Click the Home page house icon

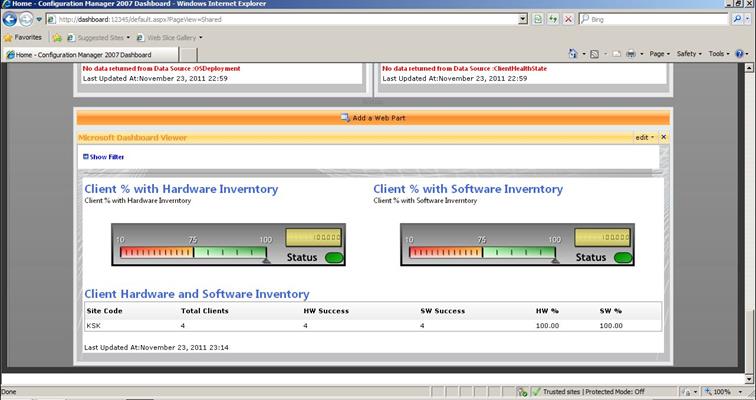(573, 54)
